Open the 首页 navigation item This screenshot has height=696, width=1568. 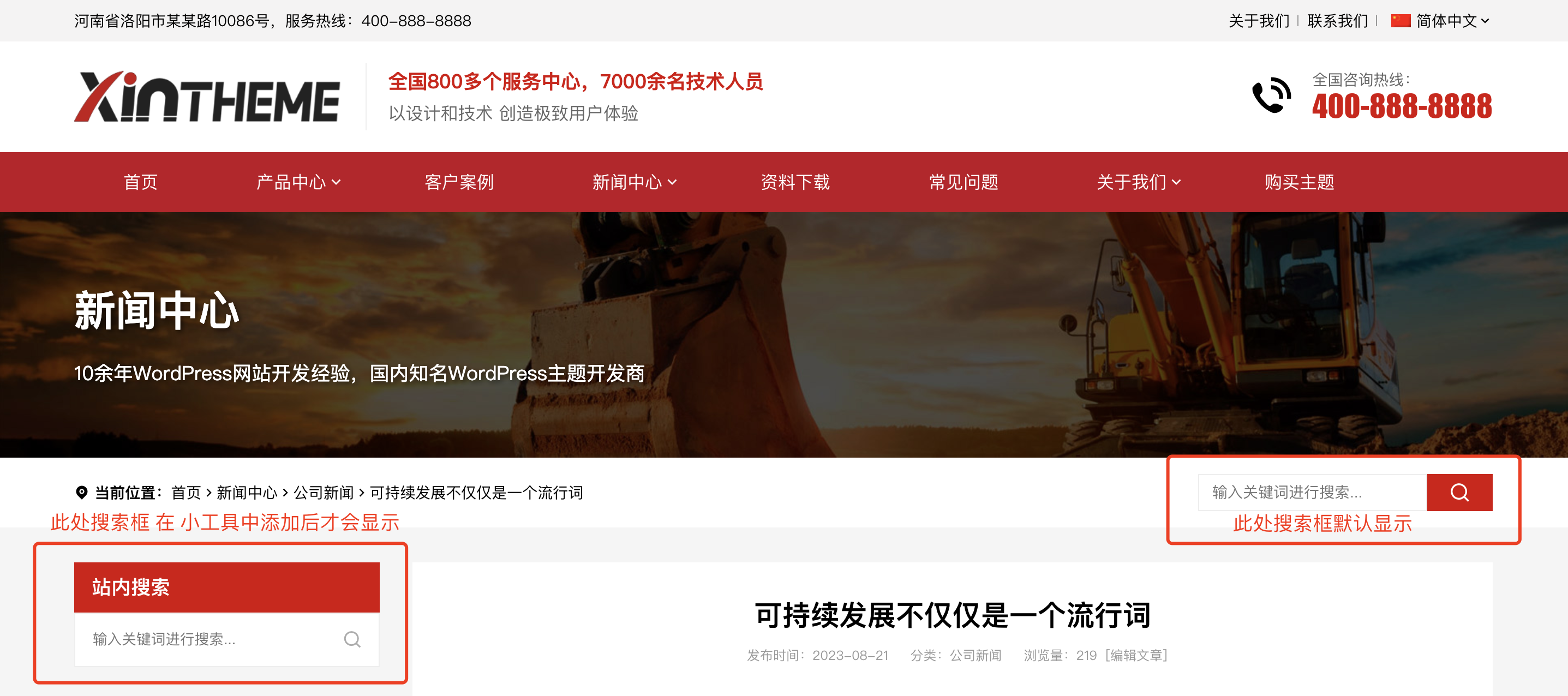click(141, 182)
